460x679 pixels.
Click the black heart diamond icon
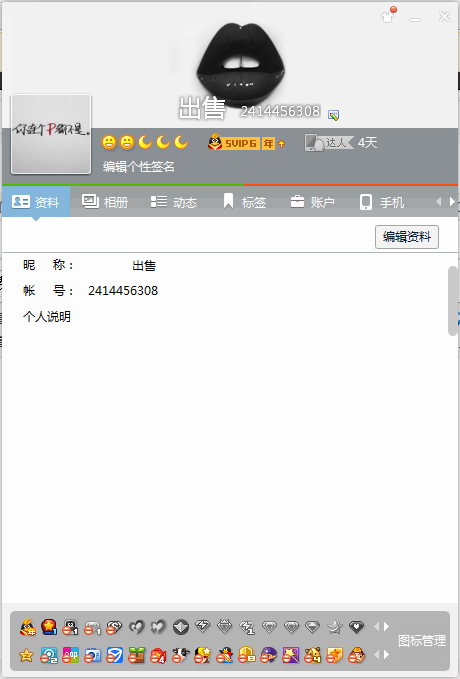356,627
